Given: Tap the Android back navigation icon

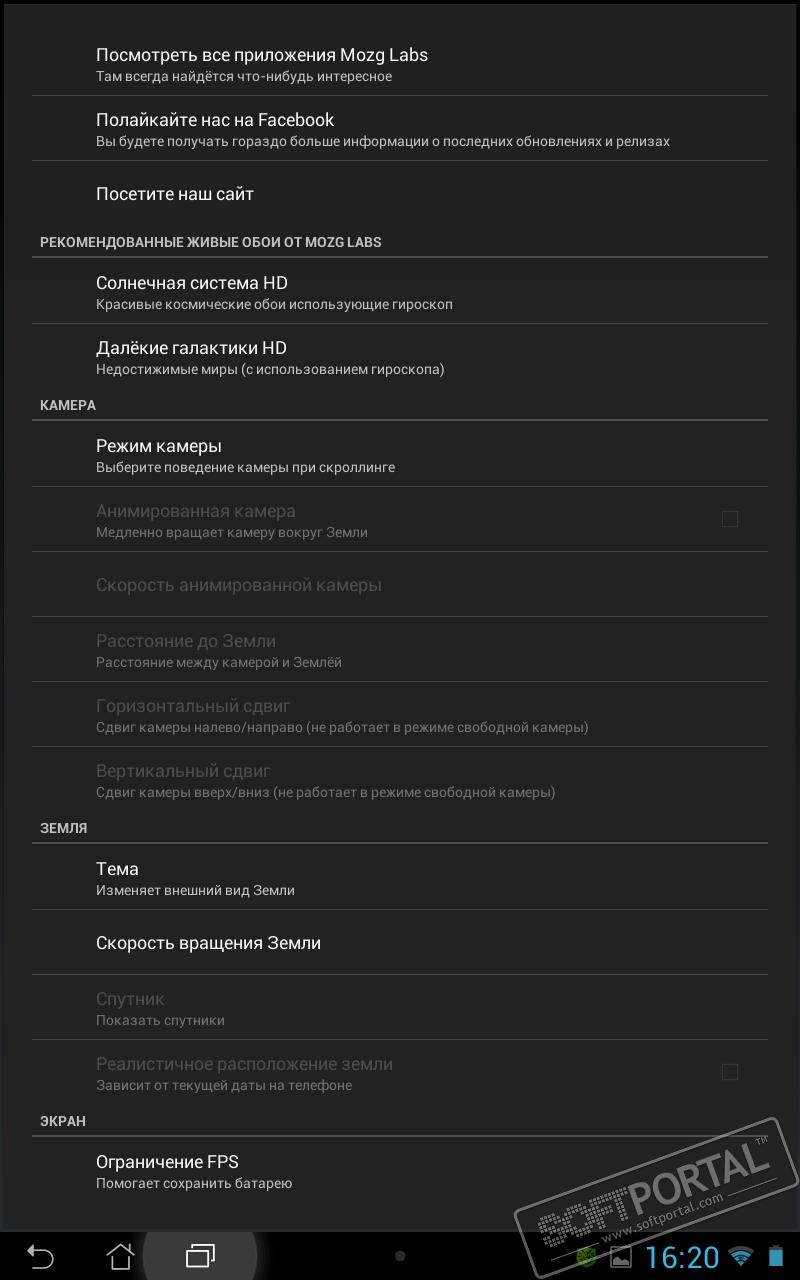Looking at the screenshot, I should click(40, 1256).
